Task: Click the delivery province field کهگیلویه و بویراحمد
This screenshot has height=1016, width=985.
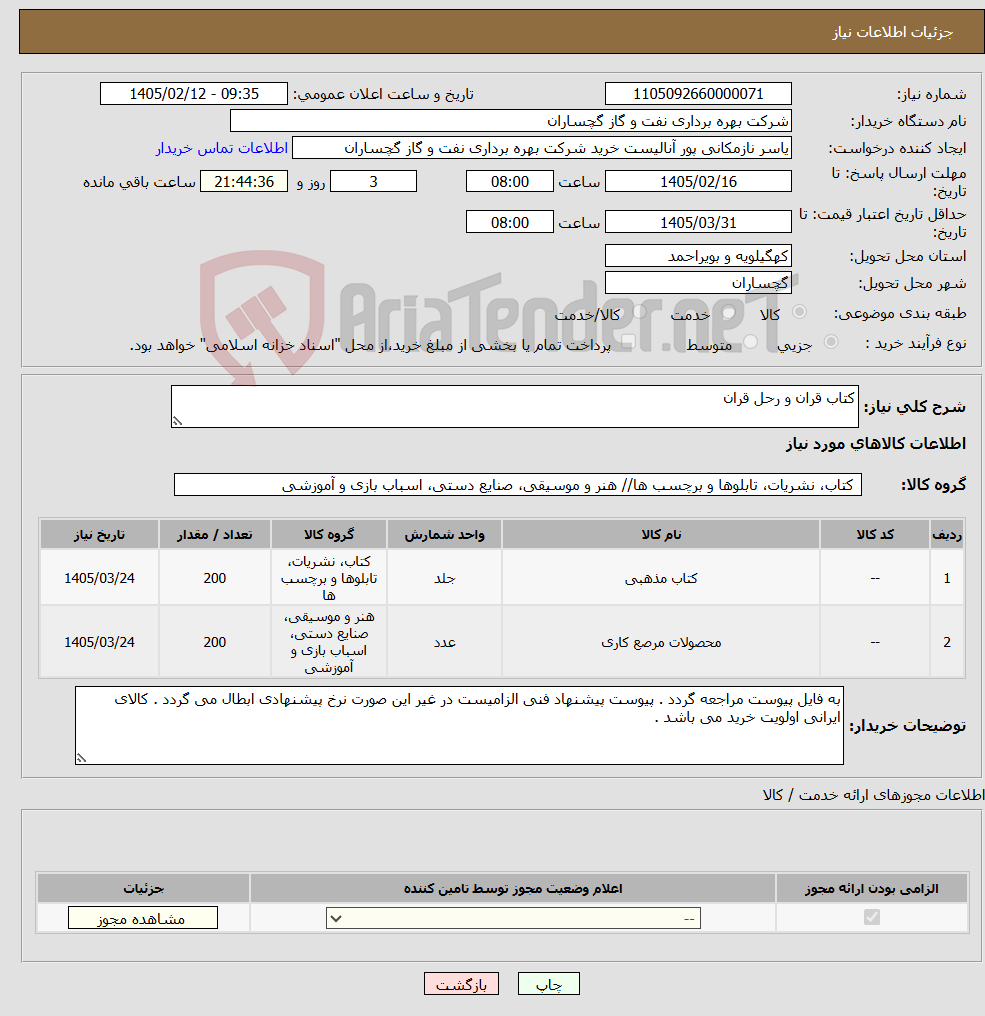Action: [698, 256]
